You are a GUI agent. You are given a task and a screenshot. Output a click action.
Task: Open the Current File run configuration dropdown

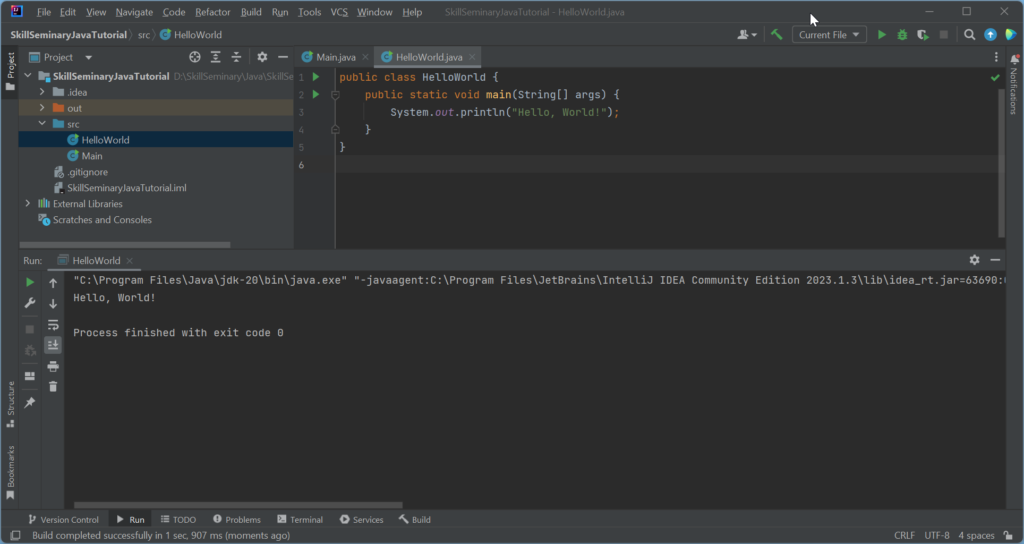coord(829,35)
